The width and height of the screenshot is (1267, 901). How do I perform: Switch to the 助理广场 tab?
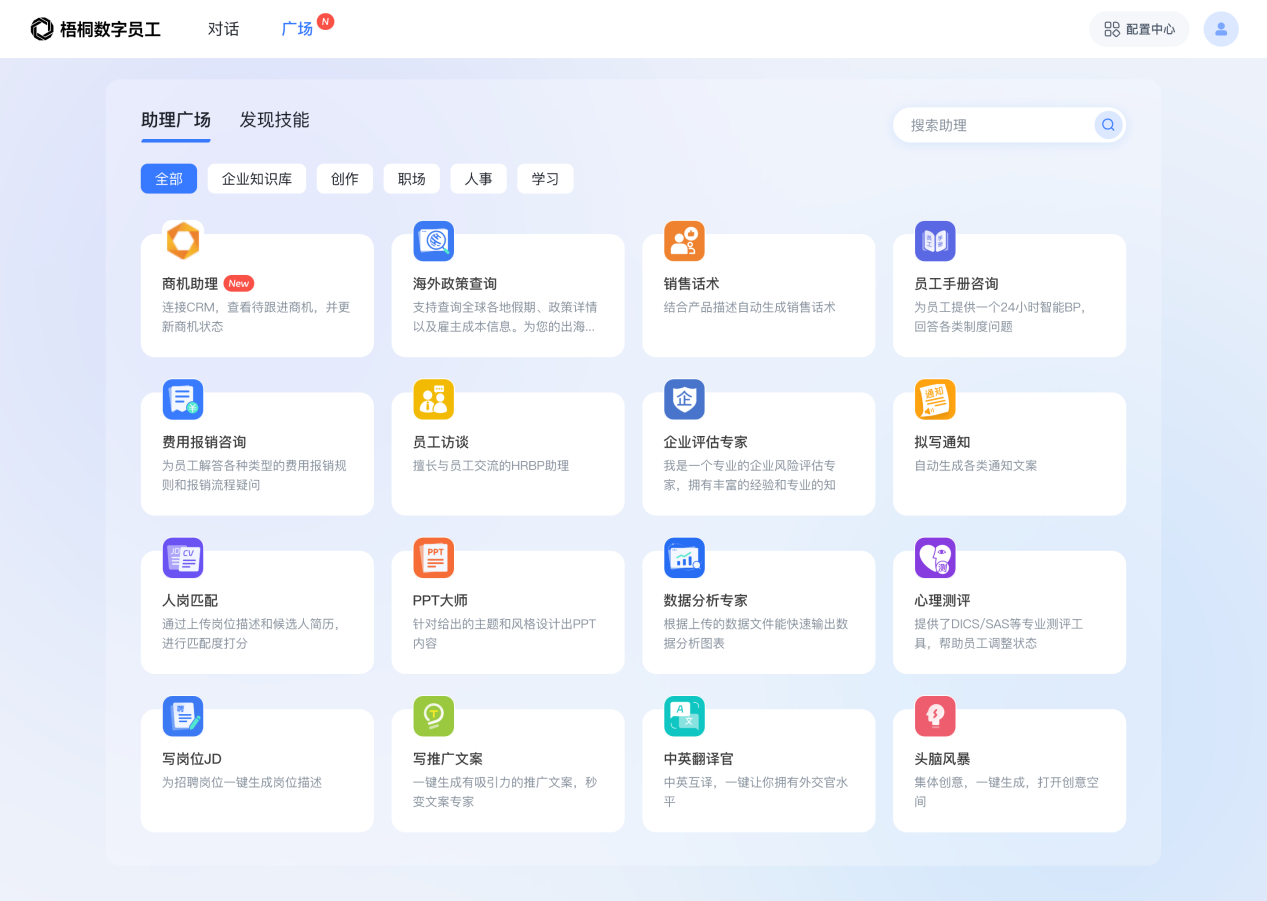pyautogui.click(x=176, y=120)
